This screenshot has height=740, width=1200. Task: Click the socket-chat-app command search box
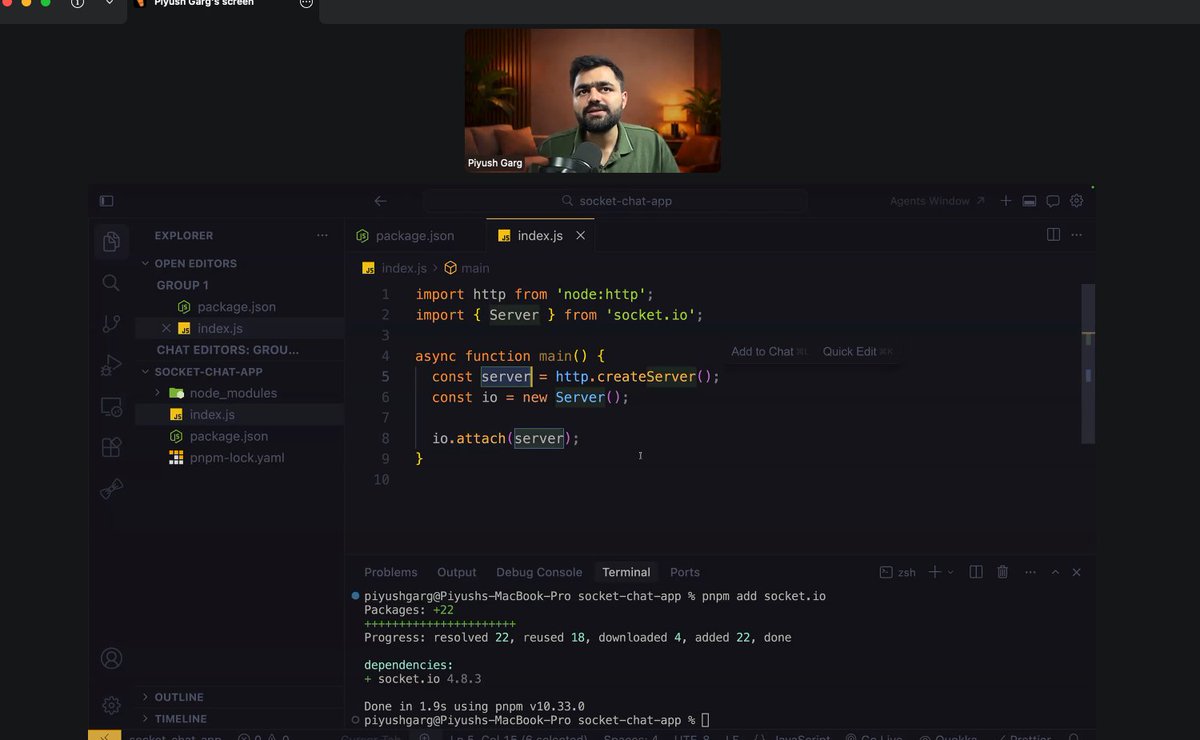point(615,201)
